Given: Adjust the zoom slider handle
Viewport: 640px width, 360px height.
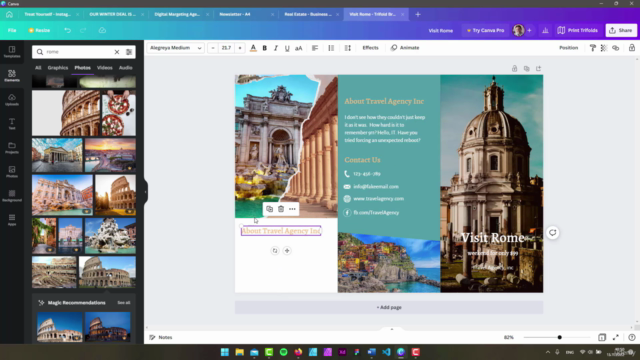Looking at the screenshot, I should click(x=560, y=337).
